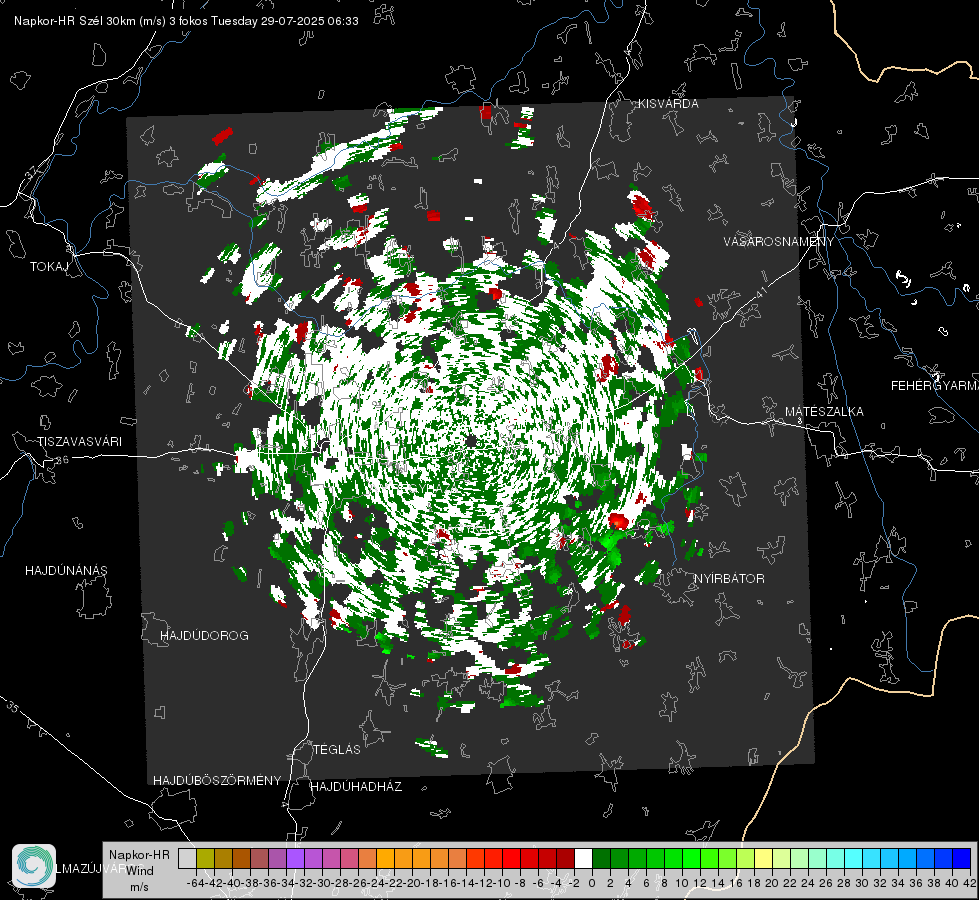This screenshot has width=979, height=900.
Task: Click the Wind label in the legend
Action: (x=140, y=870)
